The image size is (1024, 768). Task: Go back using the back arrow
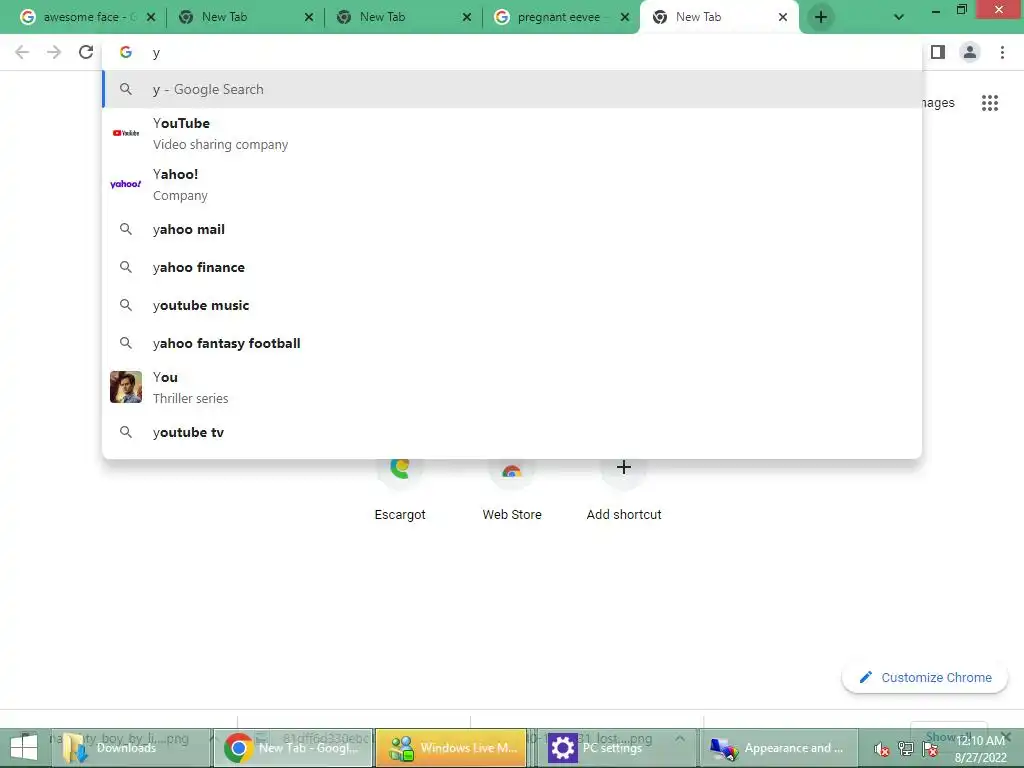[x=22, y=52]
